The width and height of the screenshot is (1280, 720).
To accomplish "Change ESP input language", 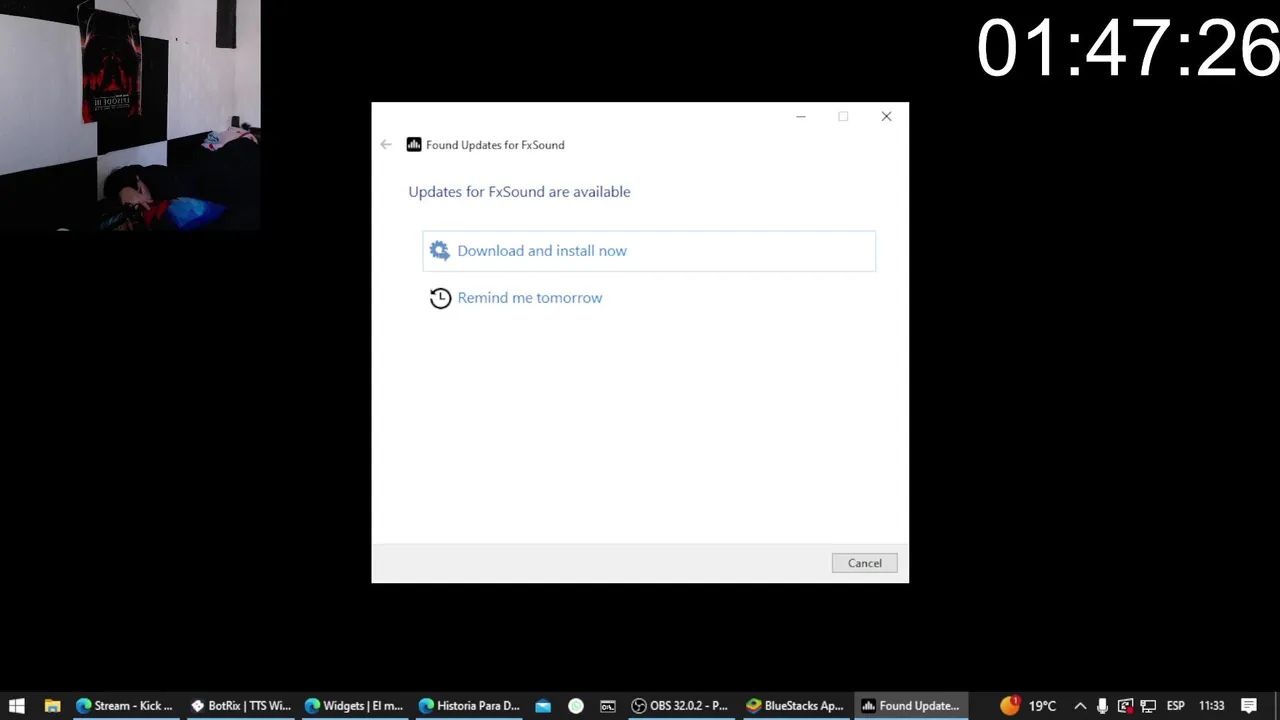I will pos(1176,706).
